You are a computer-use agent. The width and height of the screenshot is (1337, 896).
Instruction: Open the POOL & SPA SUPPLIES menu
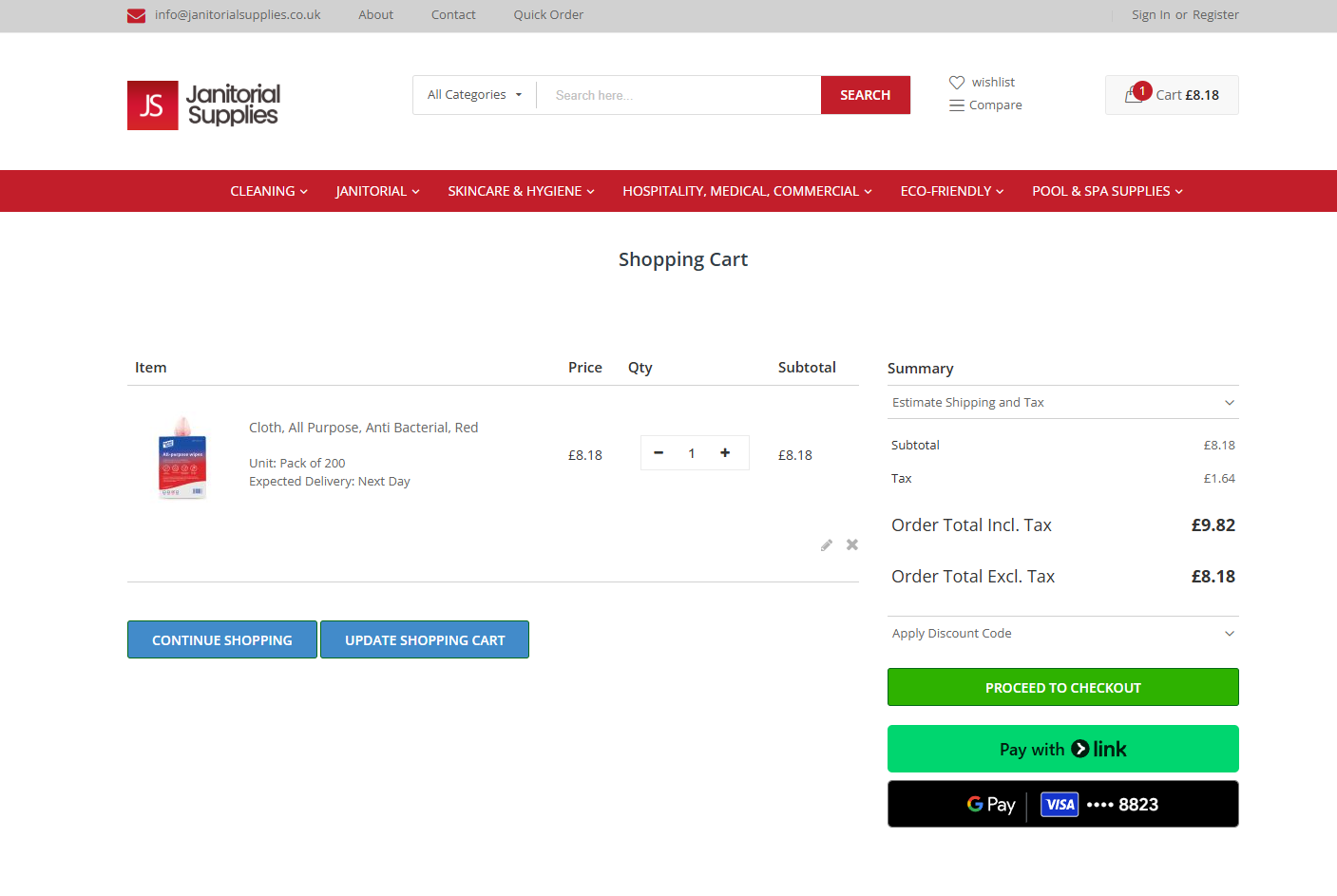(1107, 191)
